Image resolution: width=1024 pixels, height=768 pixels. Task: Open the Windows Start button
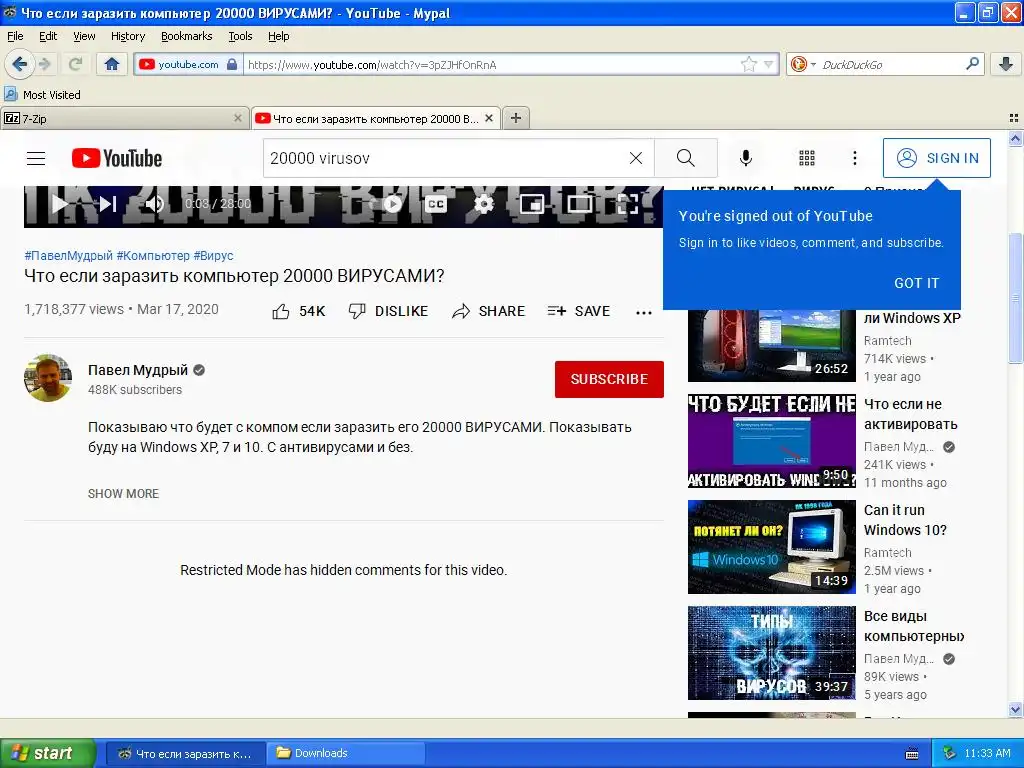pyautogui.click(x=47, y=753)
